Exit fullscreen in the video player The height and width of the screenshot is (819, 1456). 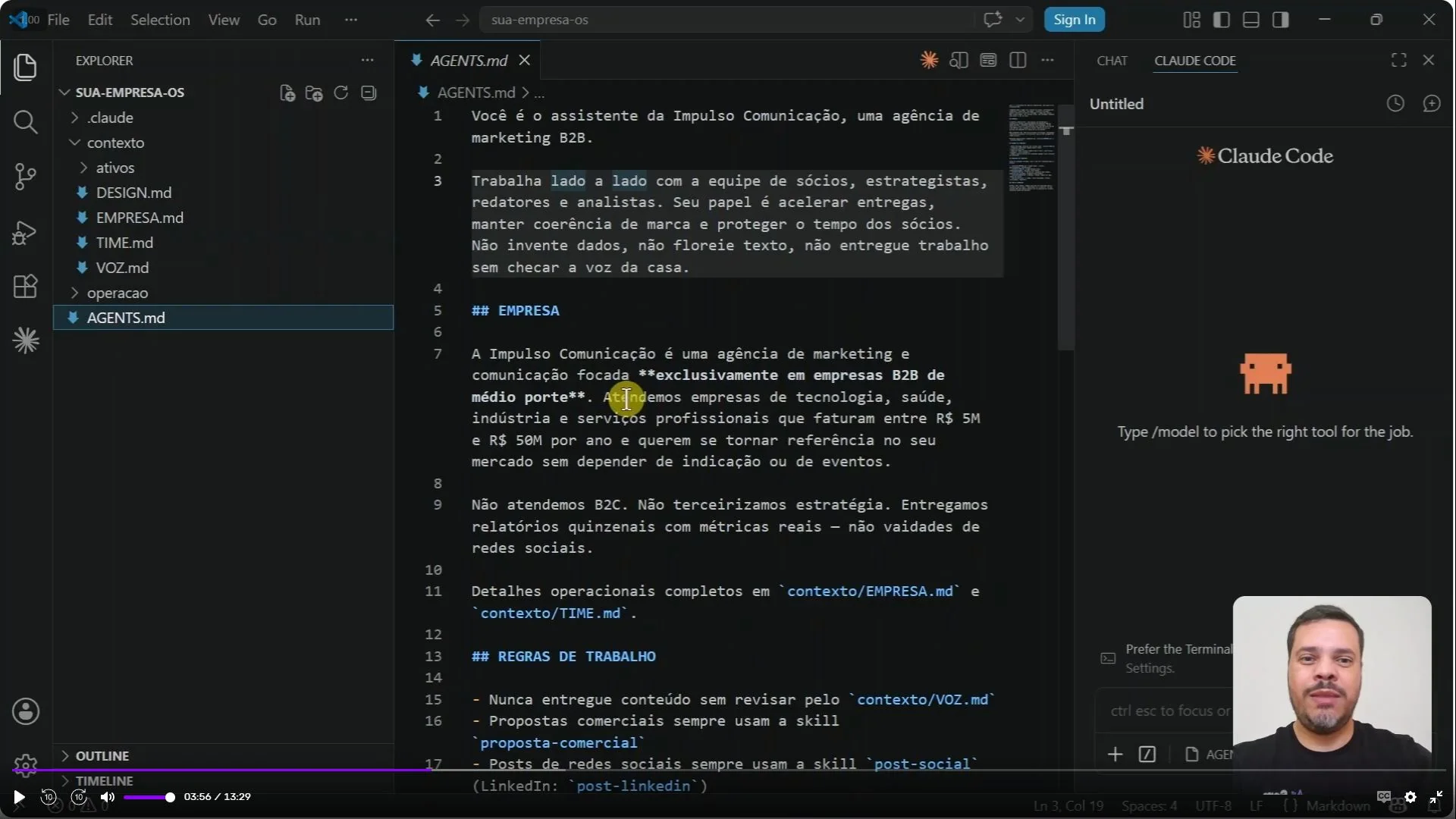[1436, 796]
